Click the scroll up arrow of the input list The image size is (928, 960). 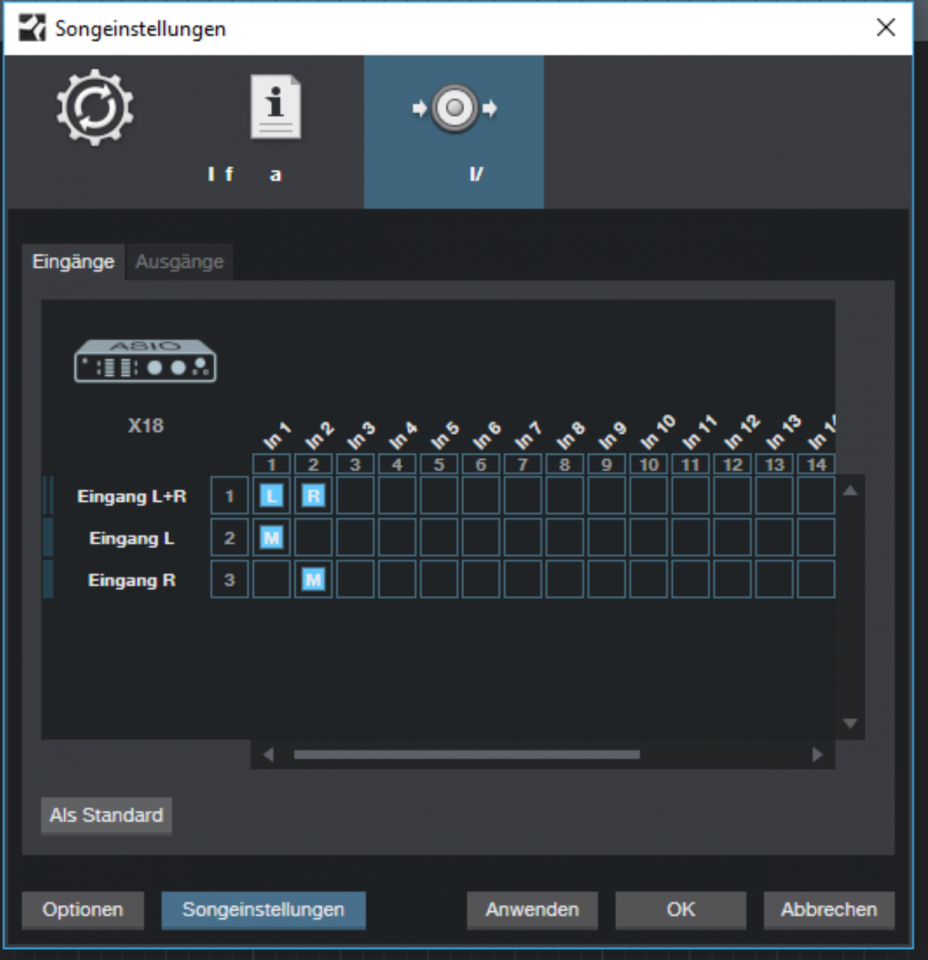(850, 490)
